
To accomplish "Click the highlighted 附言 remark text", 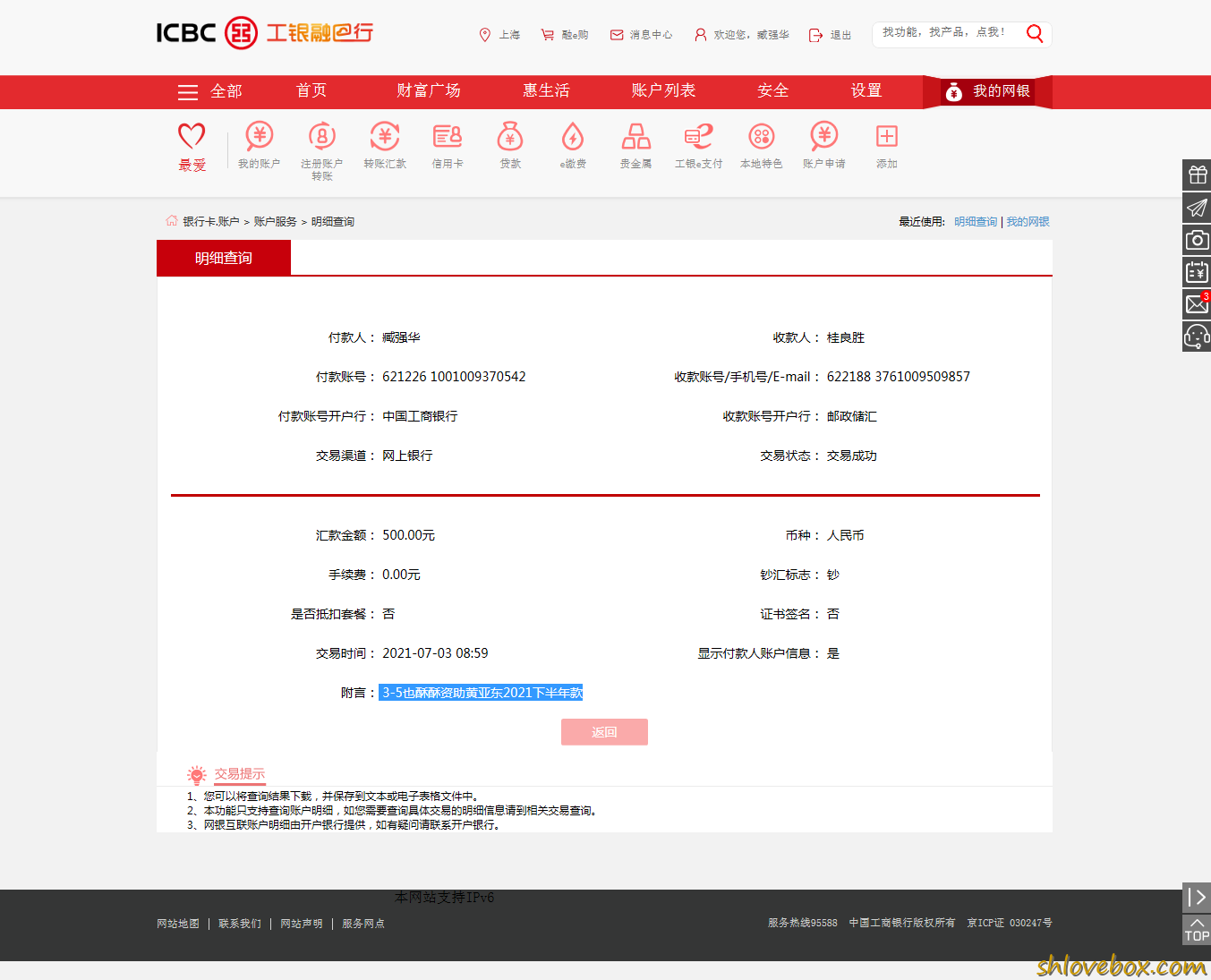I will 482,693.
